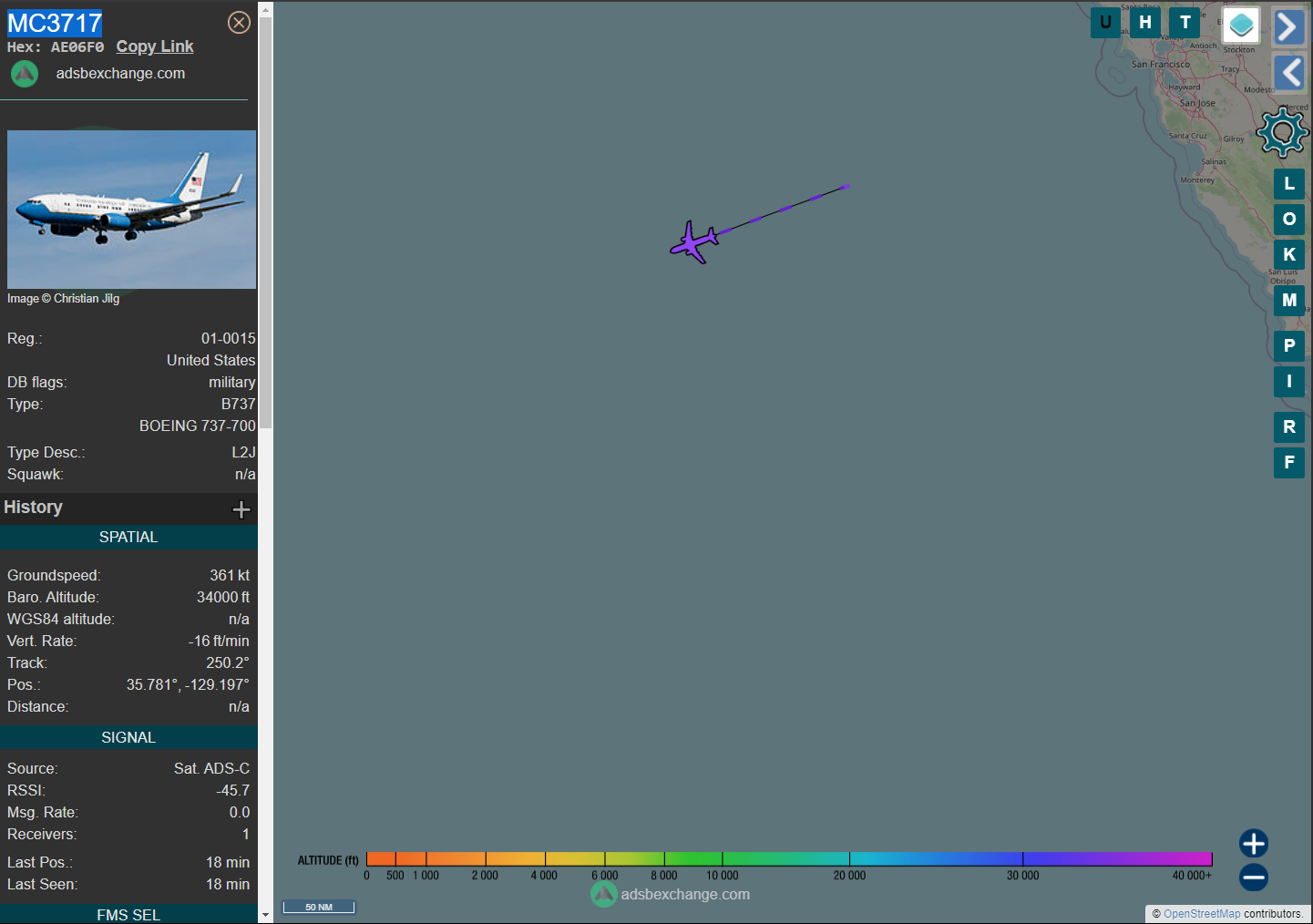Zoom out on the map
Screen dimensions: 1313x924
[x=1254, y=878]
